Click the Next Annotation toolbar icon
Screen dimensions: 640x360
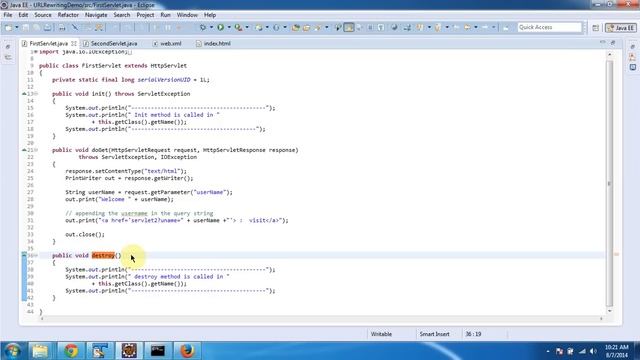click(420, 27)
